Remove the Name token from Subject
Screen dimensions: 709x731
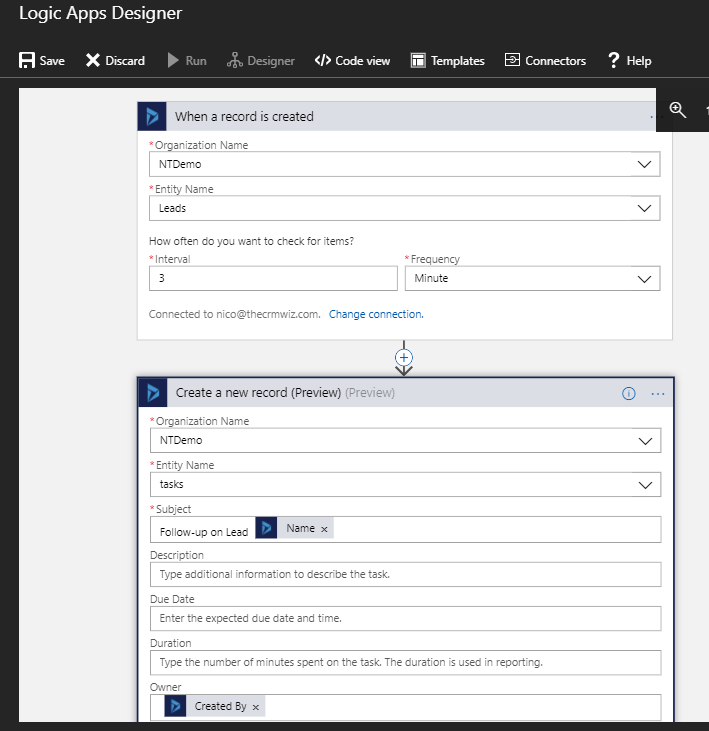click(x=324, y=529)
